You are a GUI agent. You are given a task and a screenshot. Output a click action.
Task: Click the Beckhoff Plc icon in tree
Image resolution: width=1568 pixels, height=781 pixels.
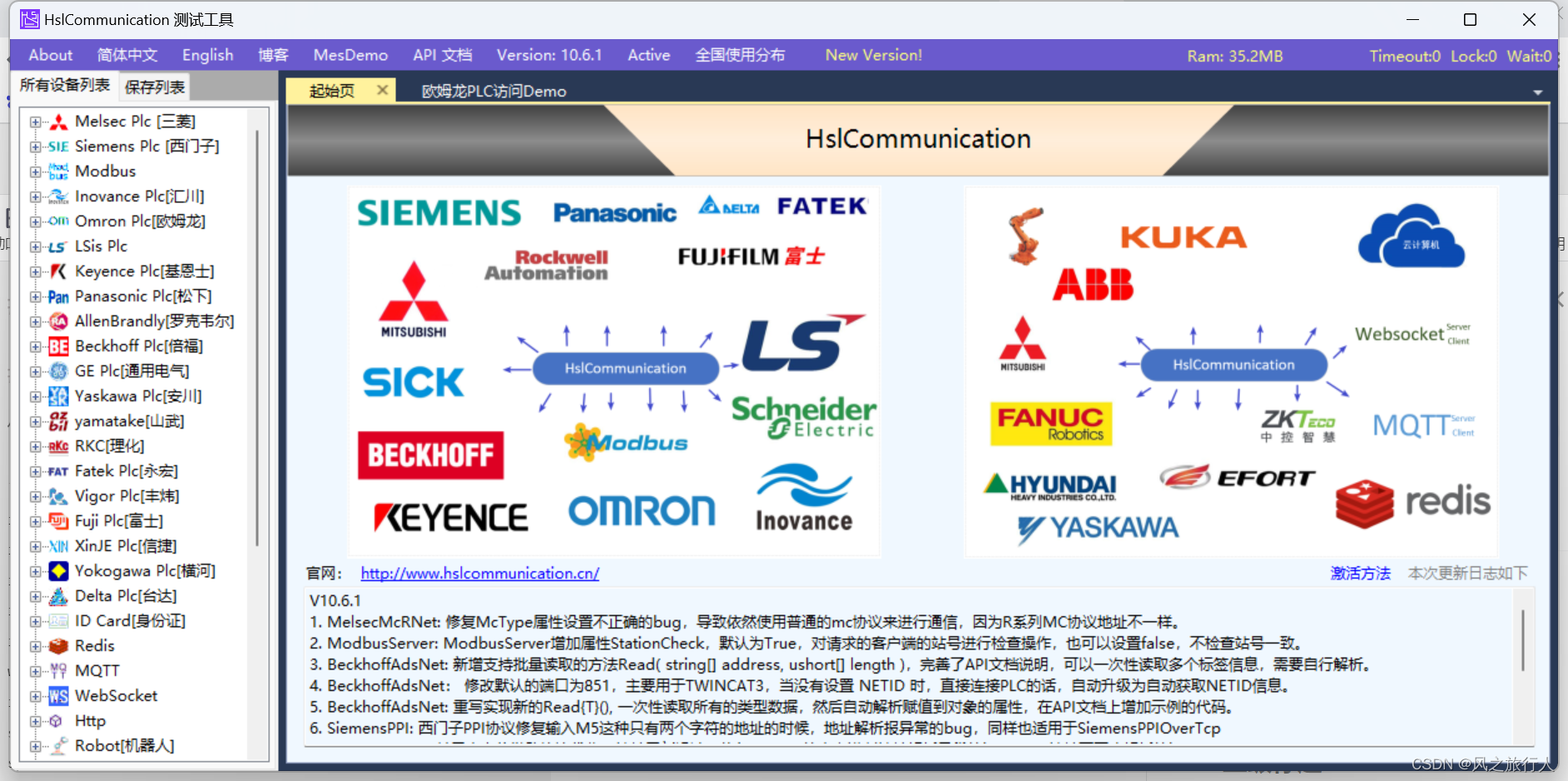pos(58,346)
